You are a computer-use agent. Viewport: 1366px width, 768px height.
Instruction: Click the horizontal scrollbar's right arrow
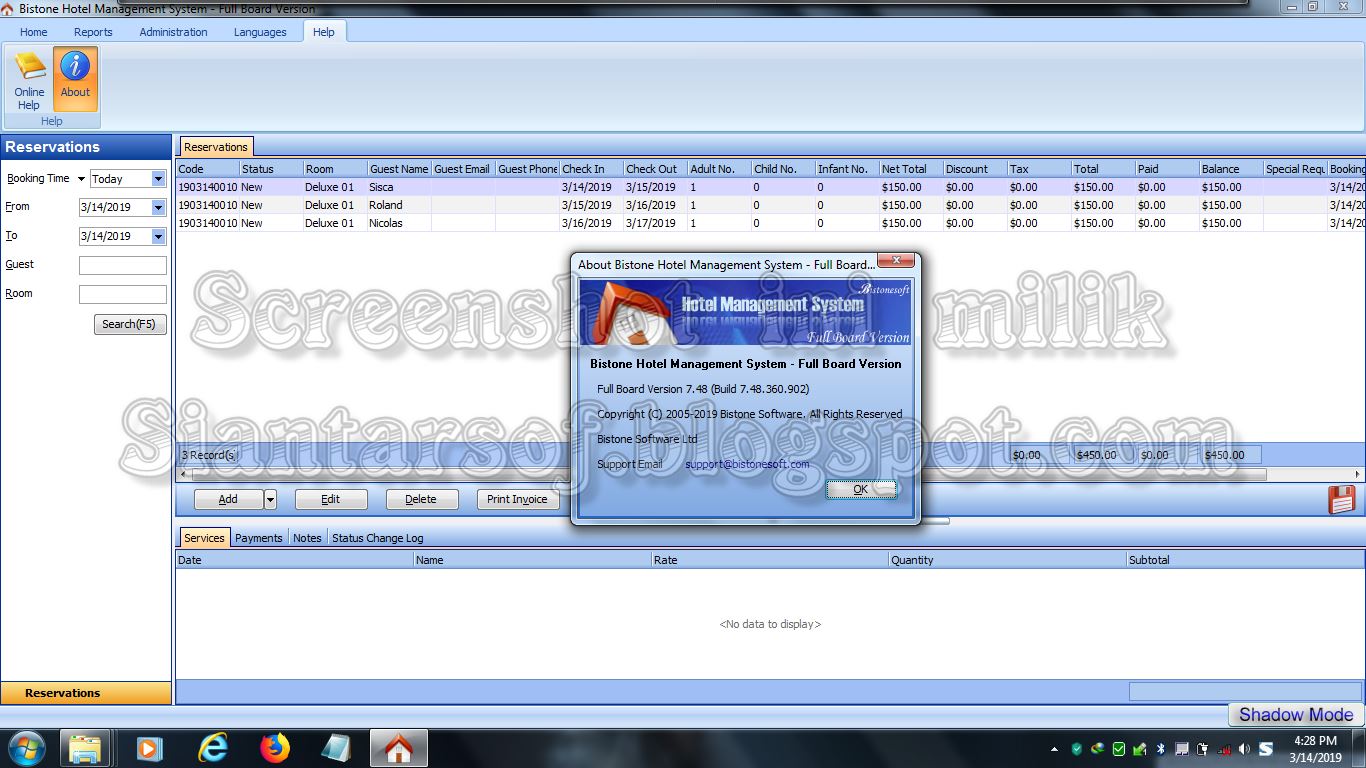click(1358, 475)
